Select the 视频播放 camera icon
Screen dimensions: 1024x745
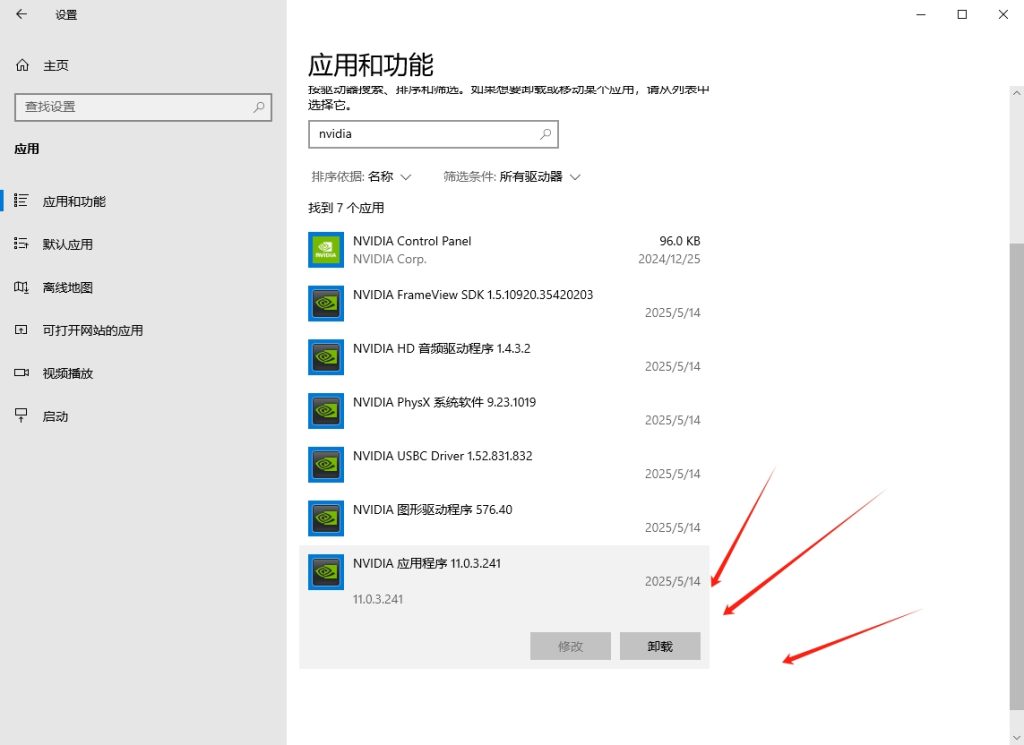click(x=21, y=373)
